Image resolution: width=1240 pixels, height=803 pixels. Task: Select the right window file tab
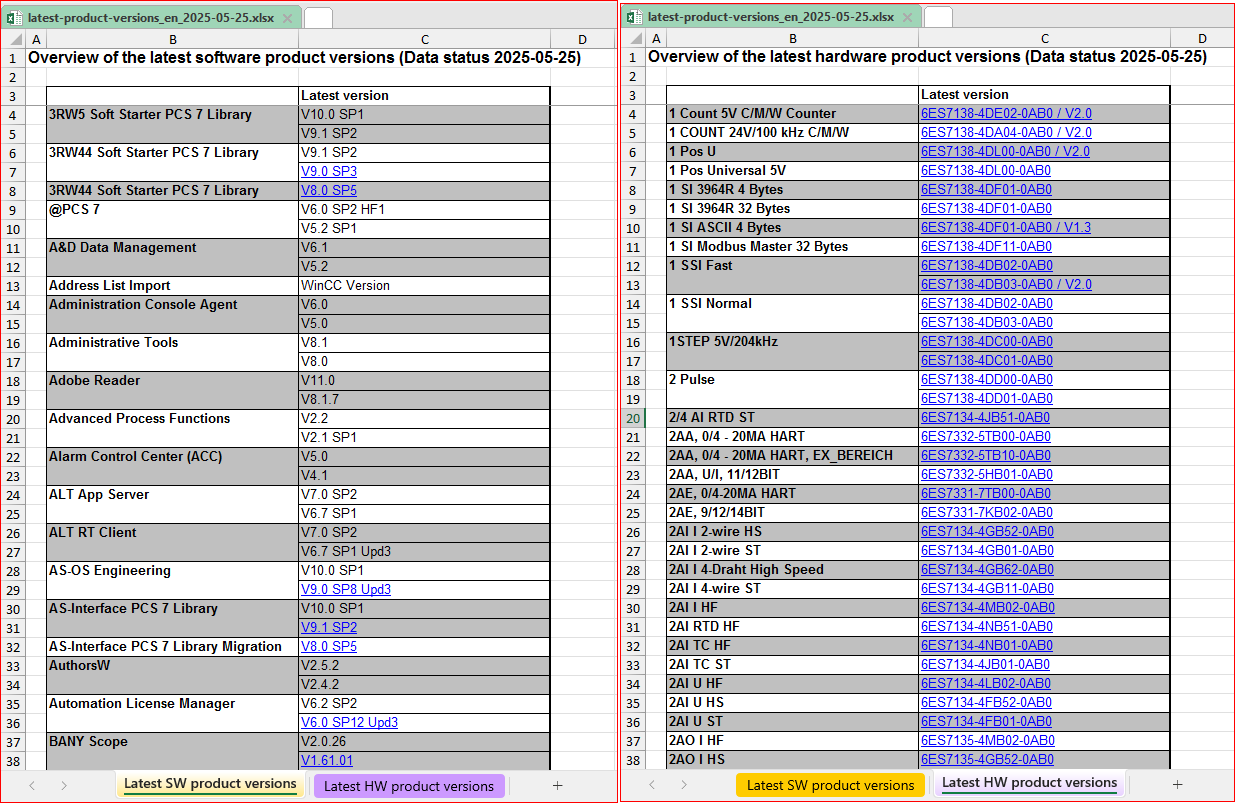point(770,18)
